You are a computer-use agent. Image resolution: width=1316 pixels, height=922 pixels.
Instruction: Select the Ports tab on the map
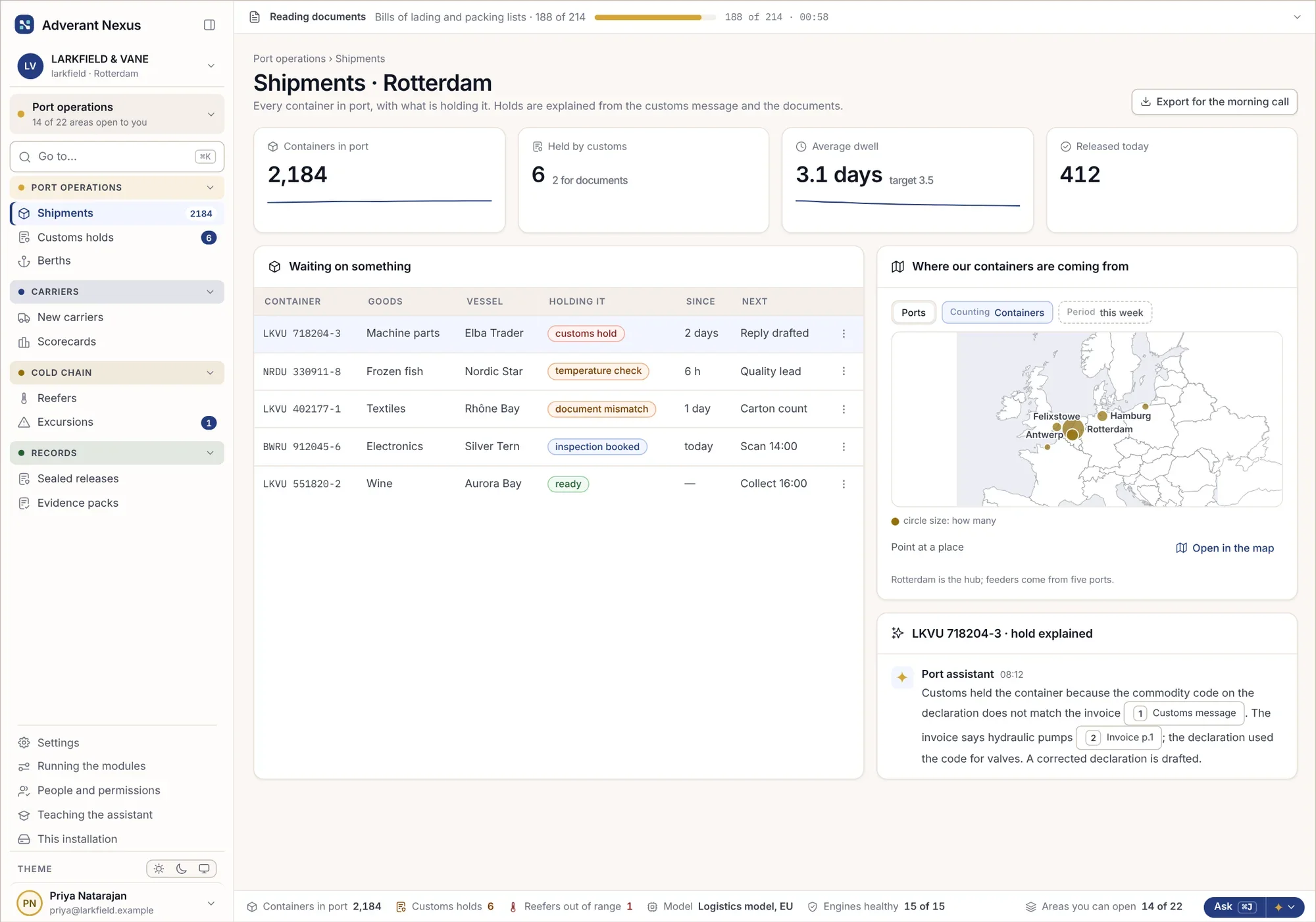tap(913, 313)
